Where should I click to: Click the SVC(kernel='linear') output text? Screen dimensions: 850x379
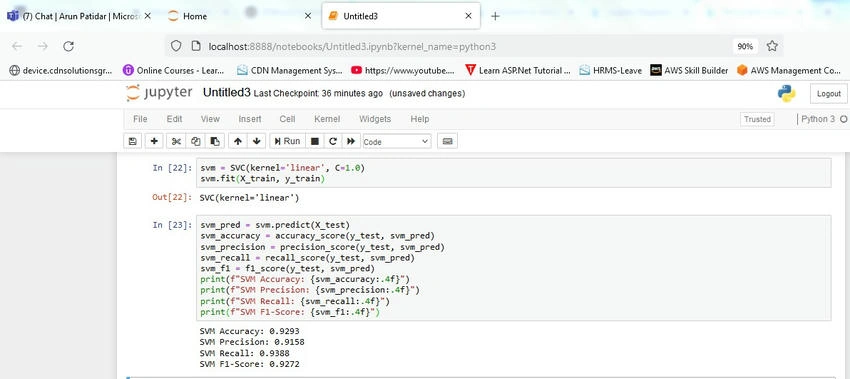pyautogui.click(x=249, y=198)
